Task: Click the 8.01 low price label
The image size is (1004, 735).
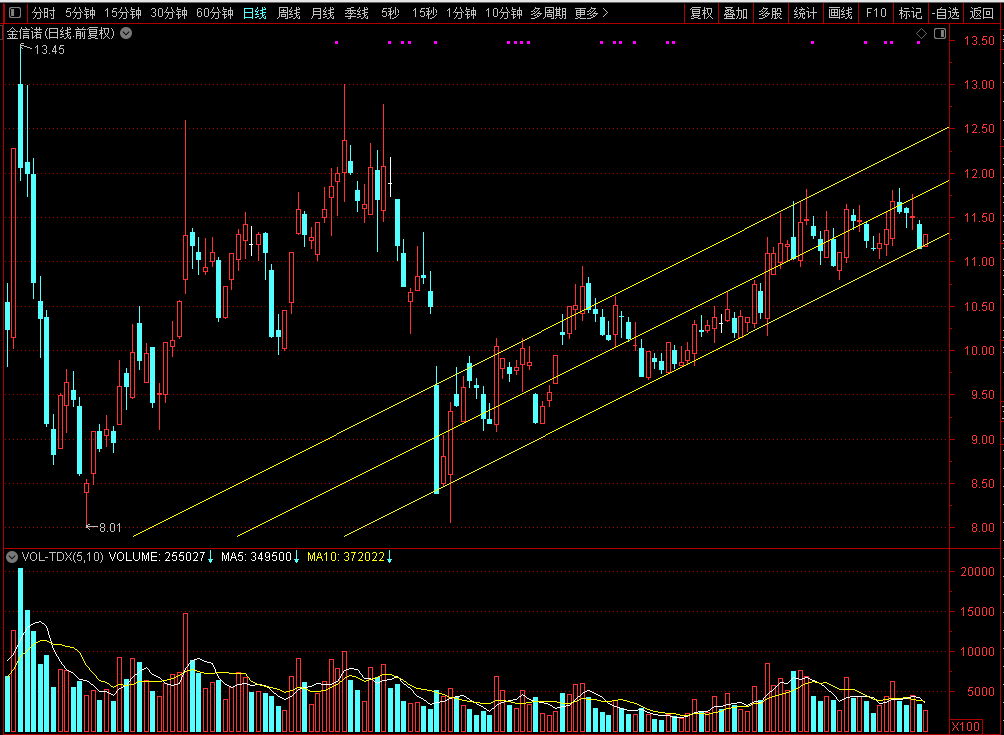Action: click(110, 528)
